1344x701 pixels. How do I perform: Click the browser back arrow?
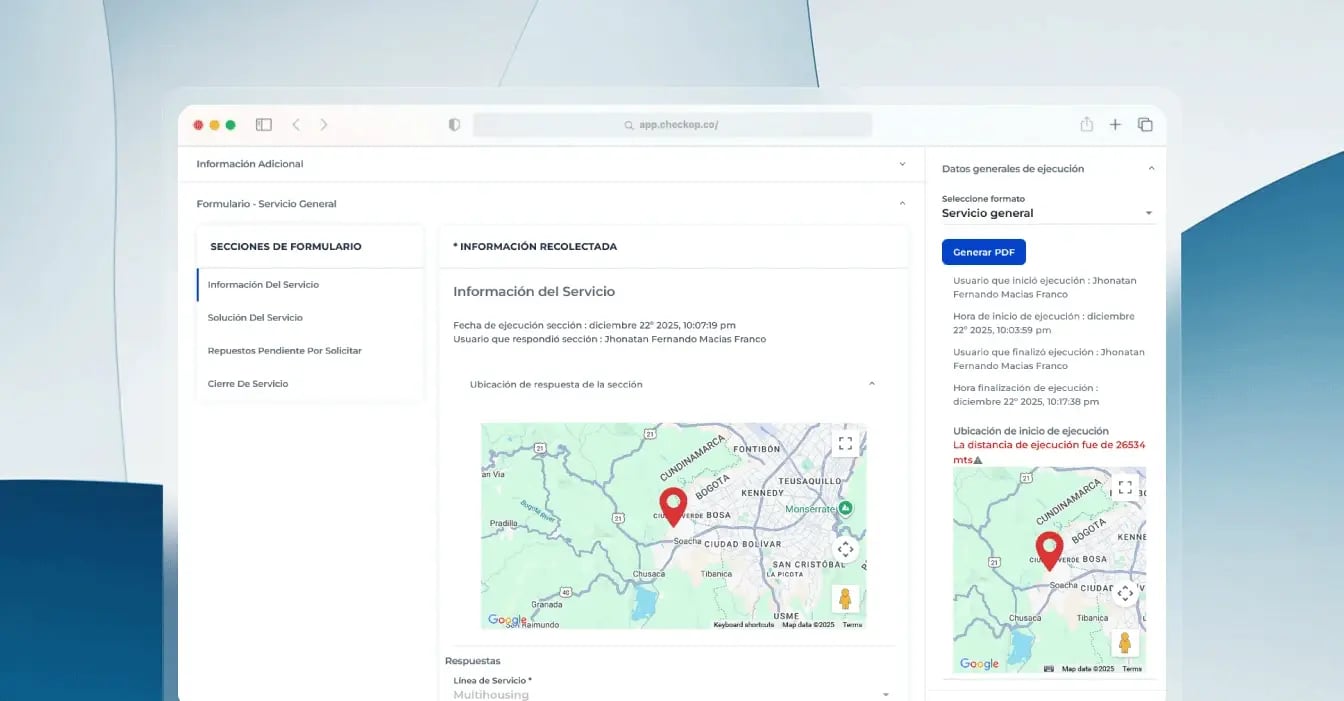(296, 125)
